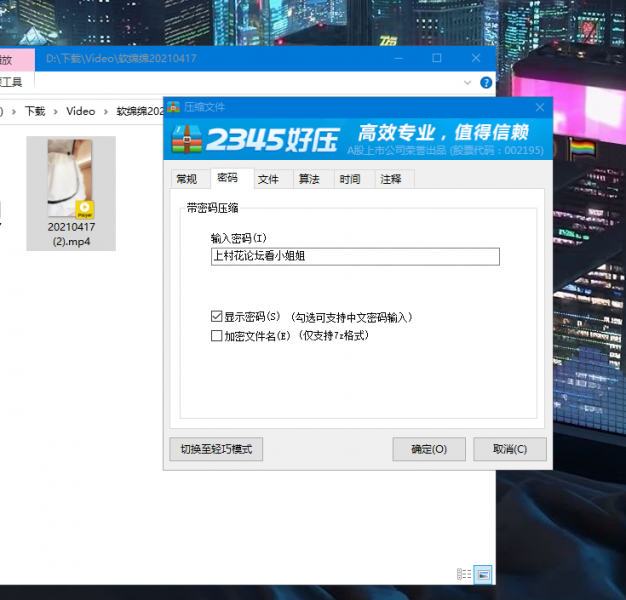Close the 压缩文件 dialog window
Image resolution: width=626 pixels, height=600 pixels.
click(x=540, y=107)
